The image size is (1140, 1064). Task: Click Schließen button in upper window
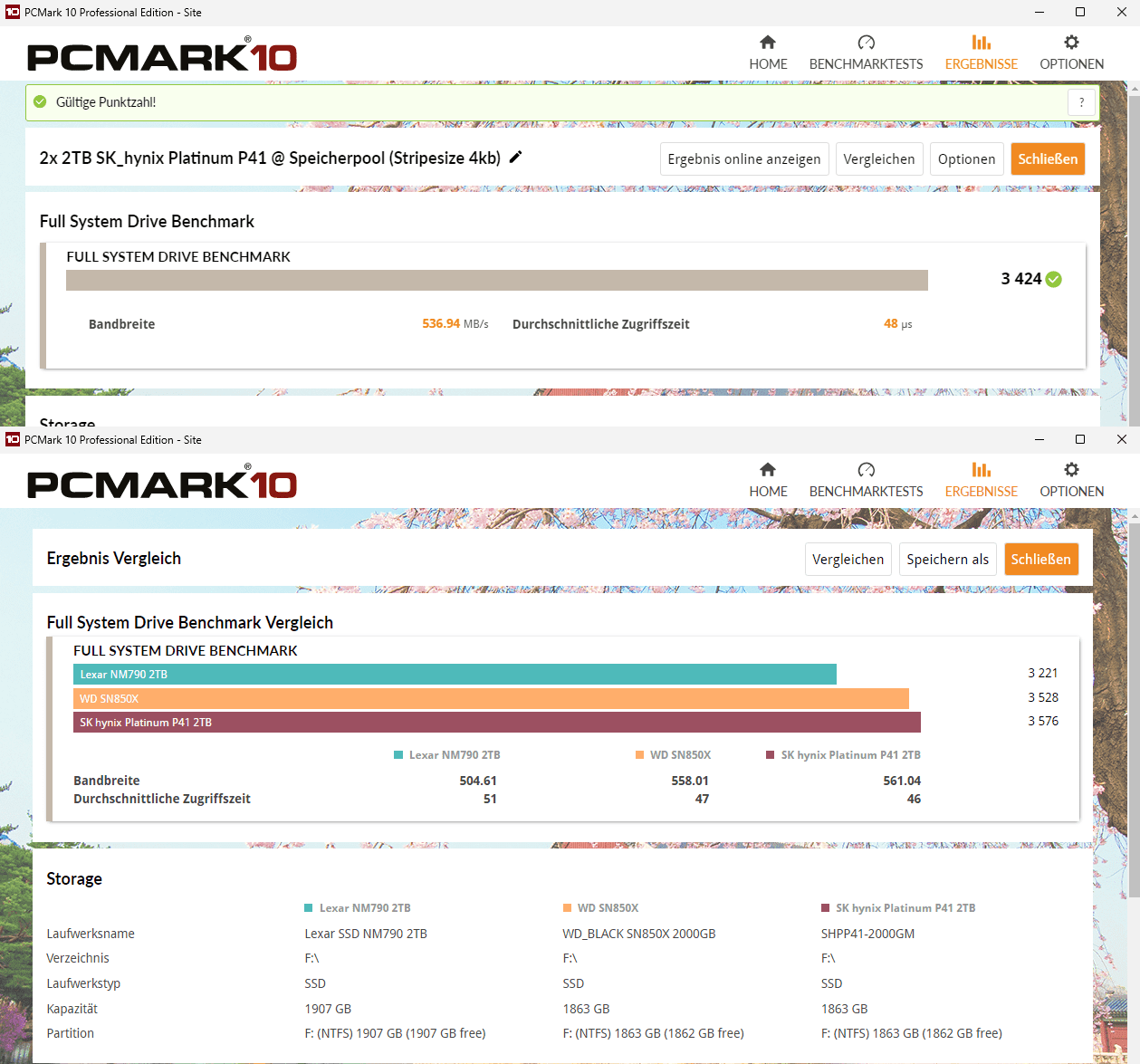(1048, 159)
